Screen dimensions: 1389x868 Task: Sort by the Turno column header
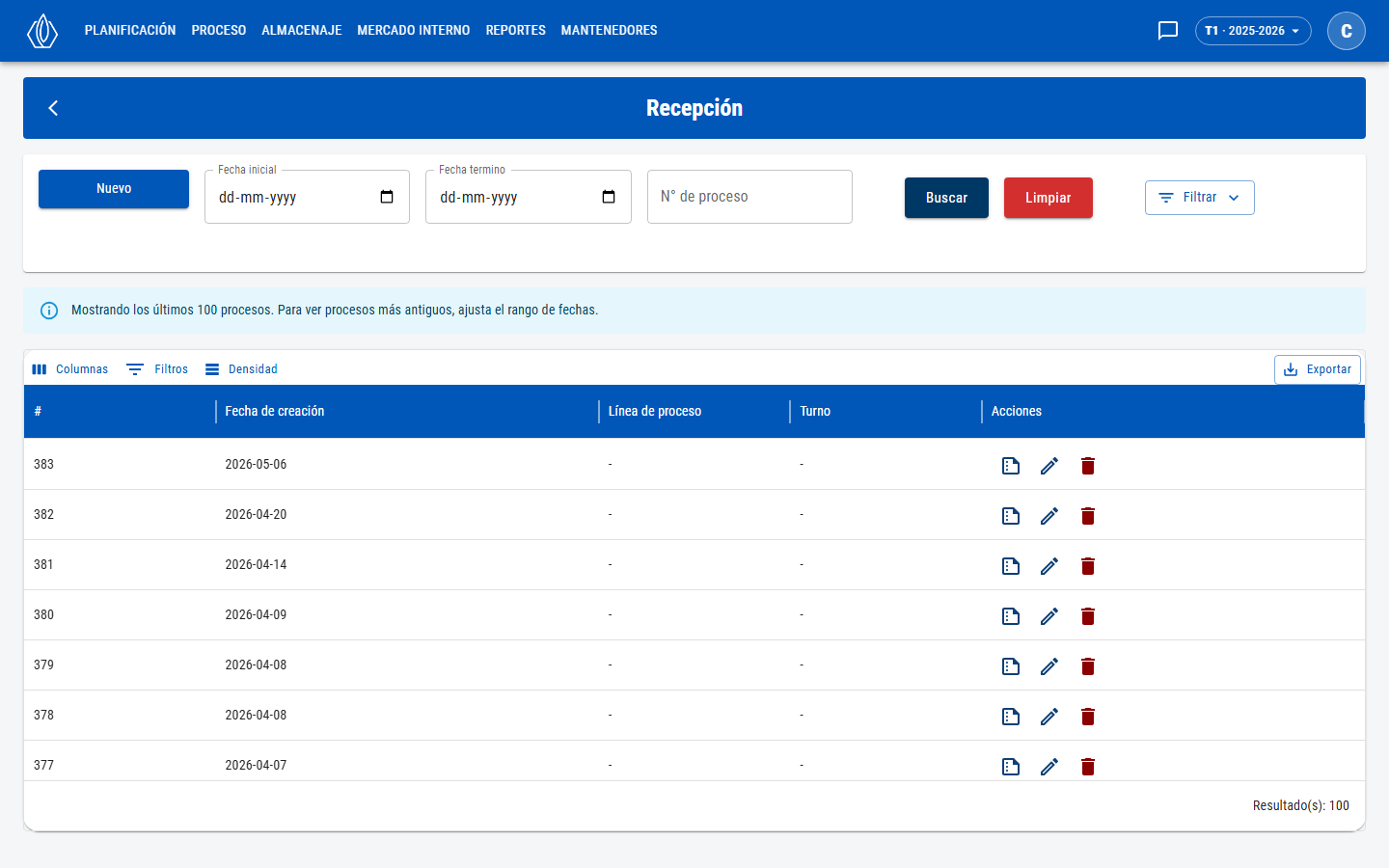pos(885,412)
